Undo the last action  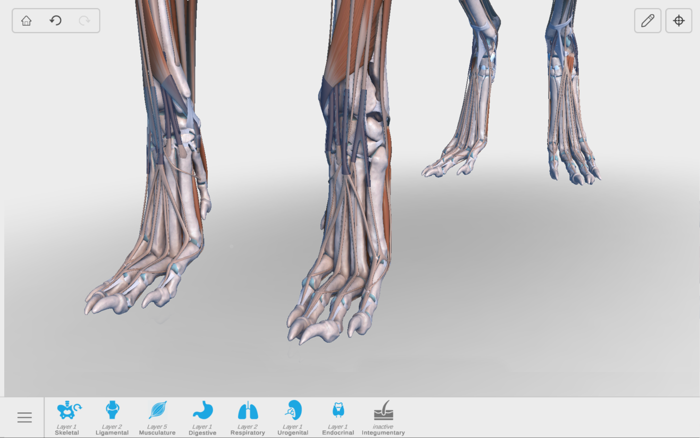coord(56,21)
